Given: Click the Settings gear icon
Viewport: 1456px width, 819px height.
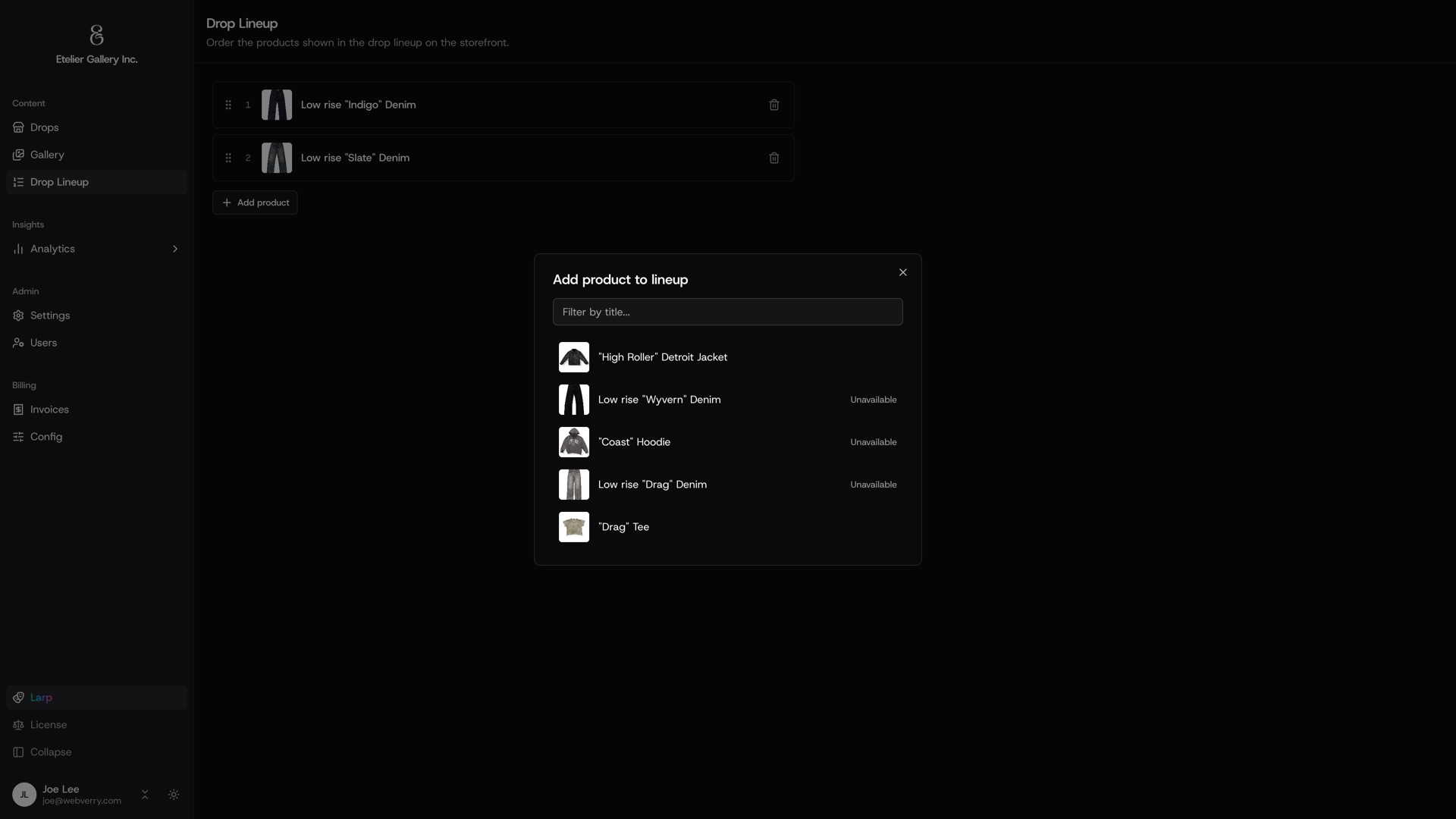Looking at the screenshot, I should tap(18, 315).
